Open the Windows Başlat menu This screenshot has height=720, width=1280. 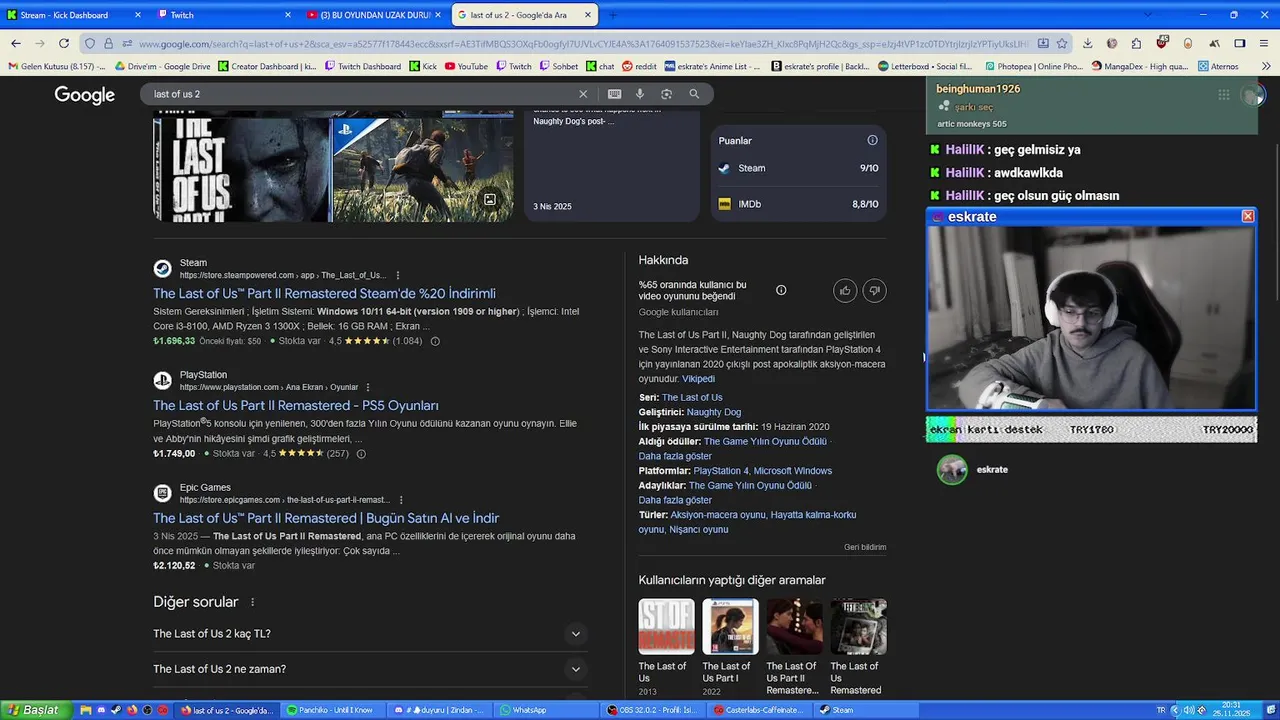tap(35, 710)
